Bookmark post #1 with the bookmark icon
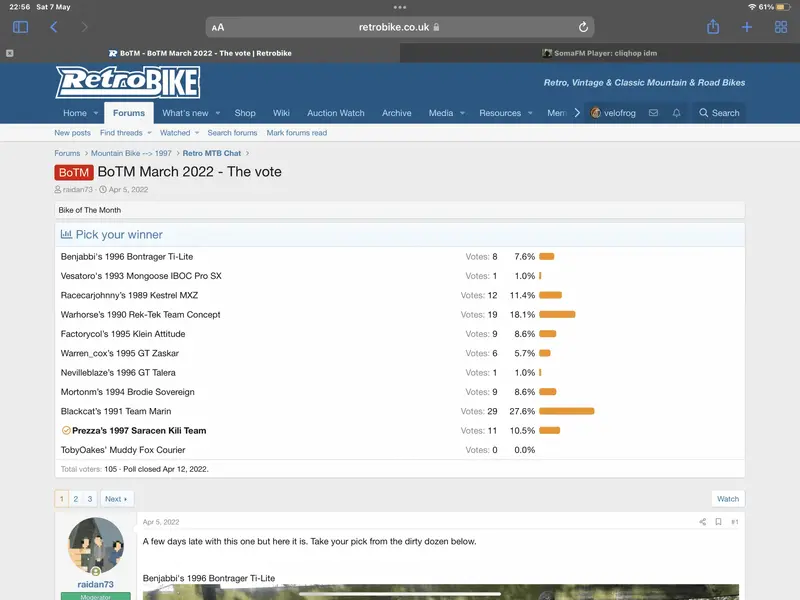The height and width of the screenshot is (600, 800). point(718,521)
